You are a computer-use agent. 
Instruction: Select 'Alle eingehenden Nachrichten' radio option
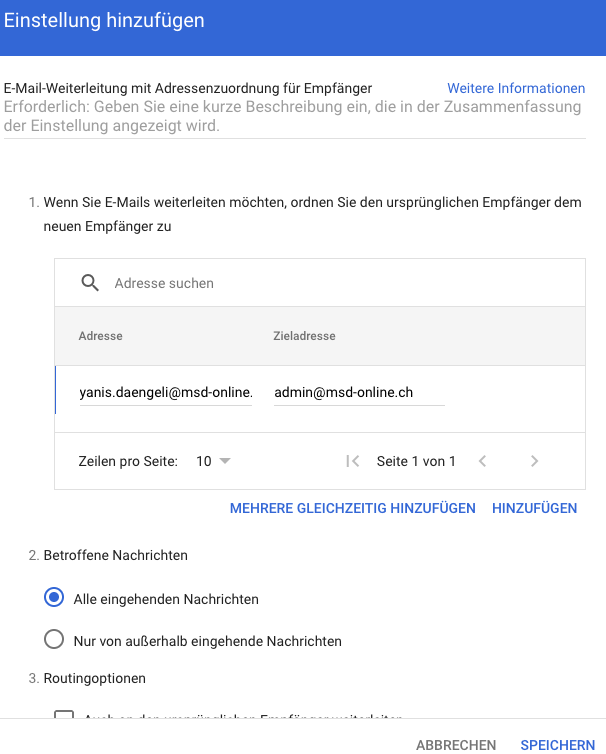[x=54, y=599]
